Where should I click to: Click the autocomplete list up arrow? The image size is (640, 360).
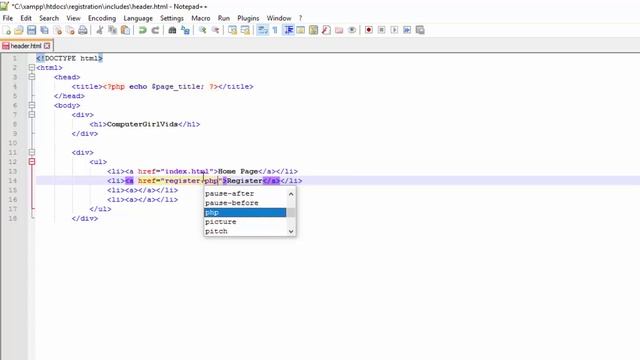click(291, 194)
